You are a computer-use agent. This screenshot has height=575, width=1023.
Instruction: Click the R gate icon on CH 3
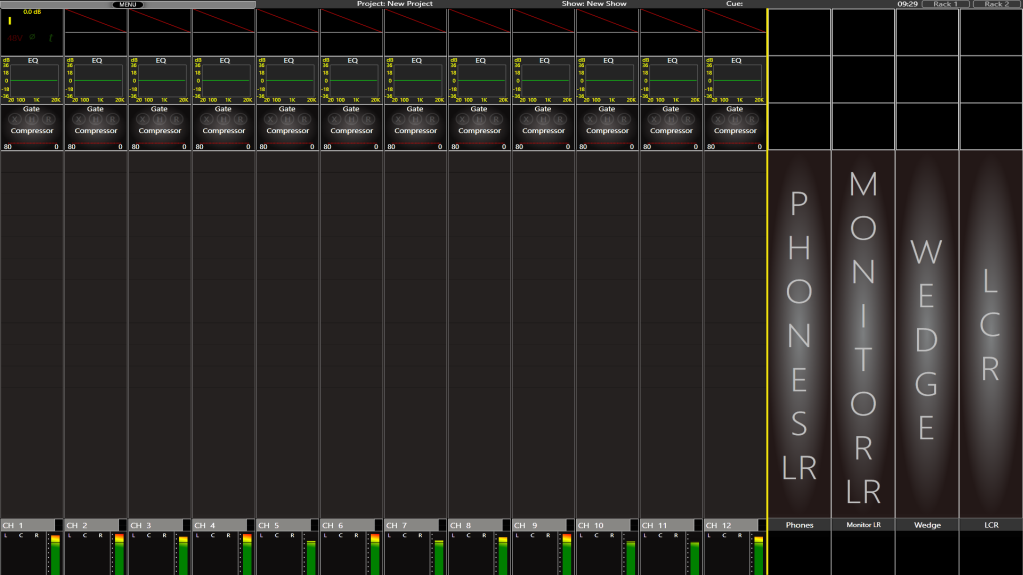(176, 119)
